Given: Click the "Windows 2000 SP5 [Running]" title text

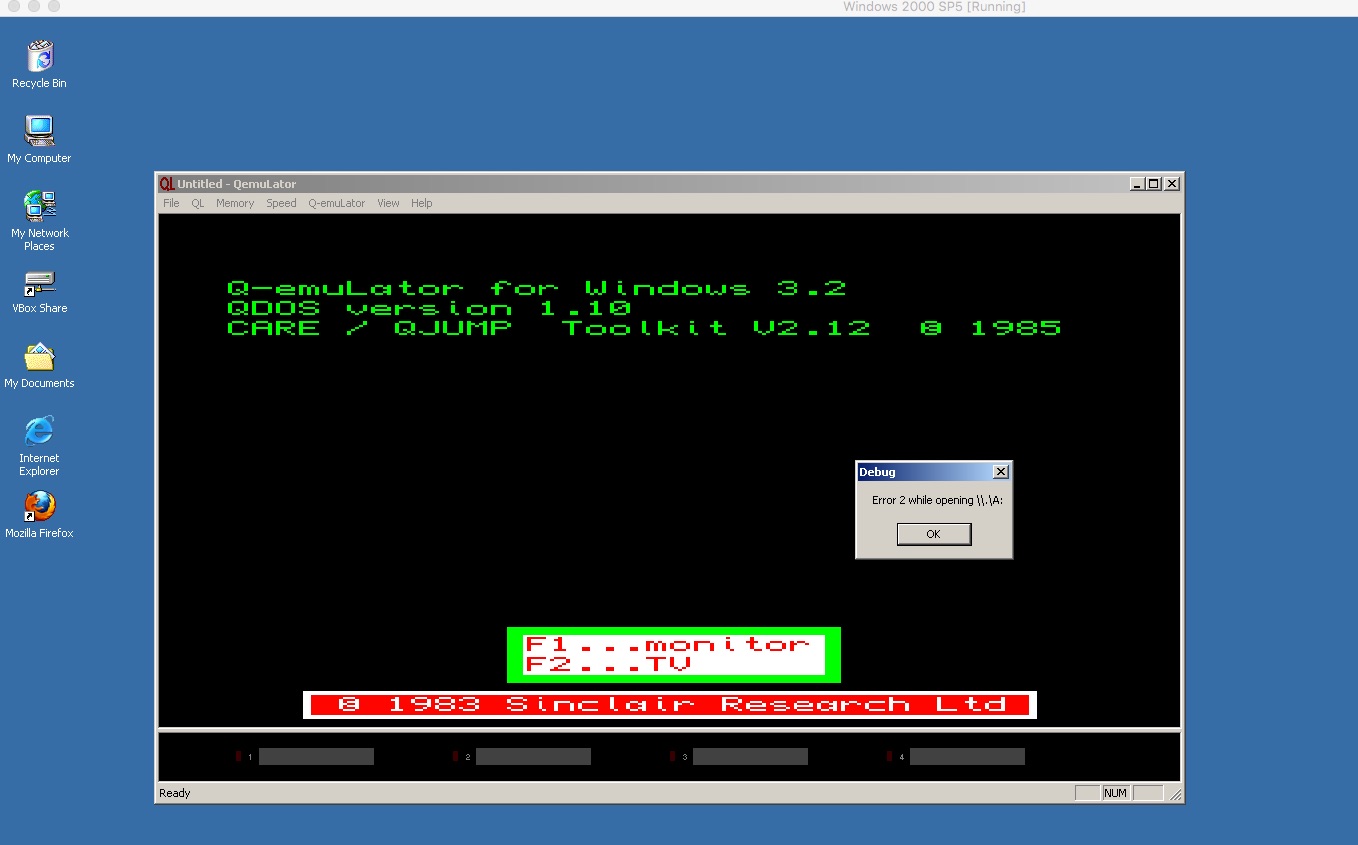Looking at the screenshot, I should [934, 7].
